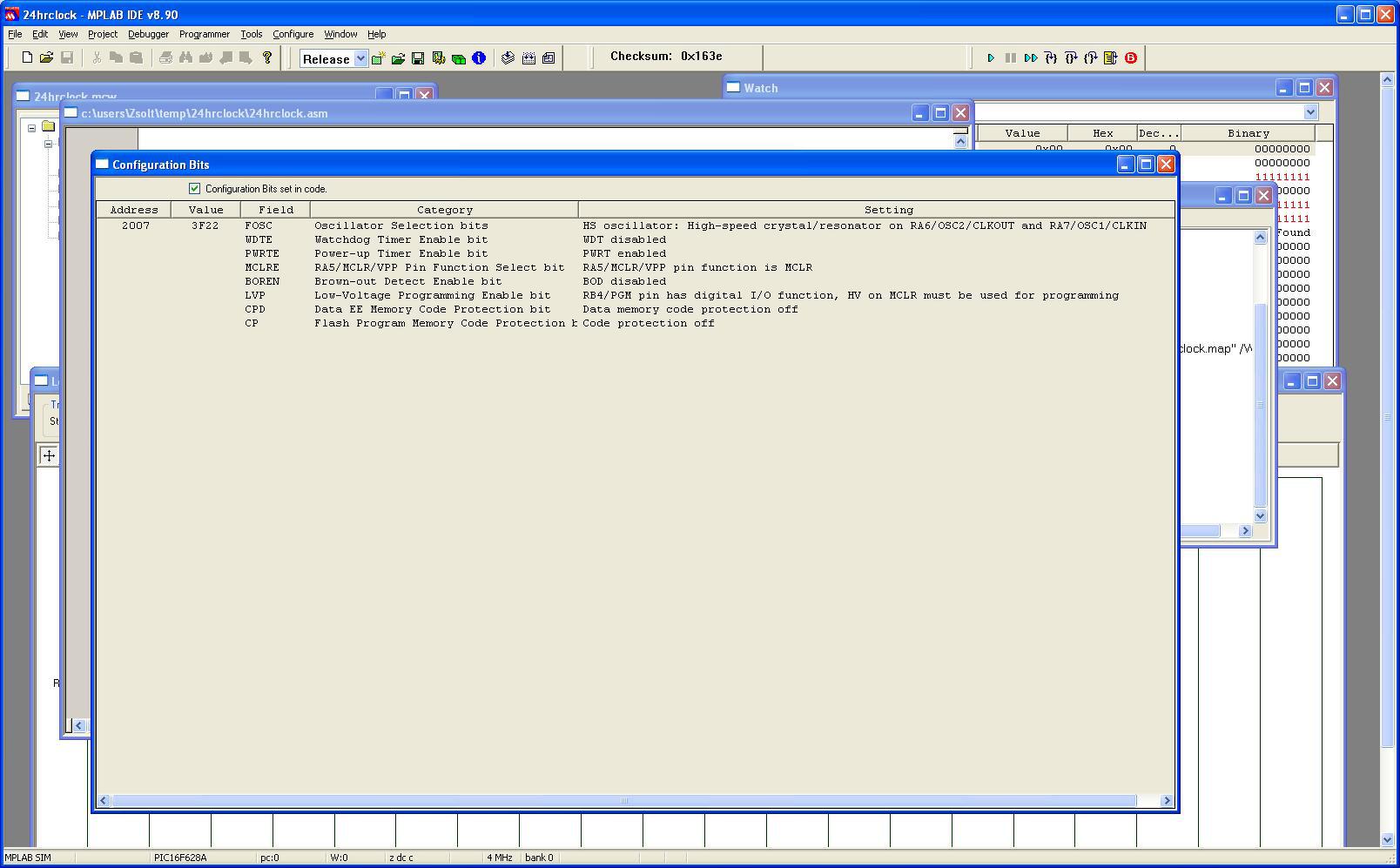
Task: Click the Category column header
Action: (445, 210)
